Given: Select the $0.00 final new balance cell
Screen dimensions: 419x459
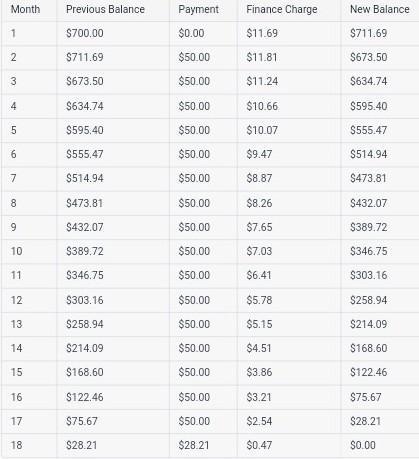Looking at the screenshot, I should coord(363,445).
